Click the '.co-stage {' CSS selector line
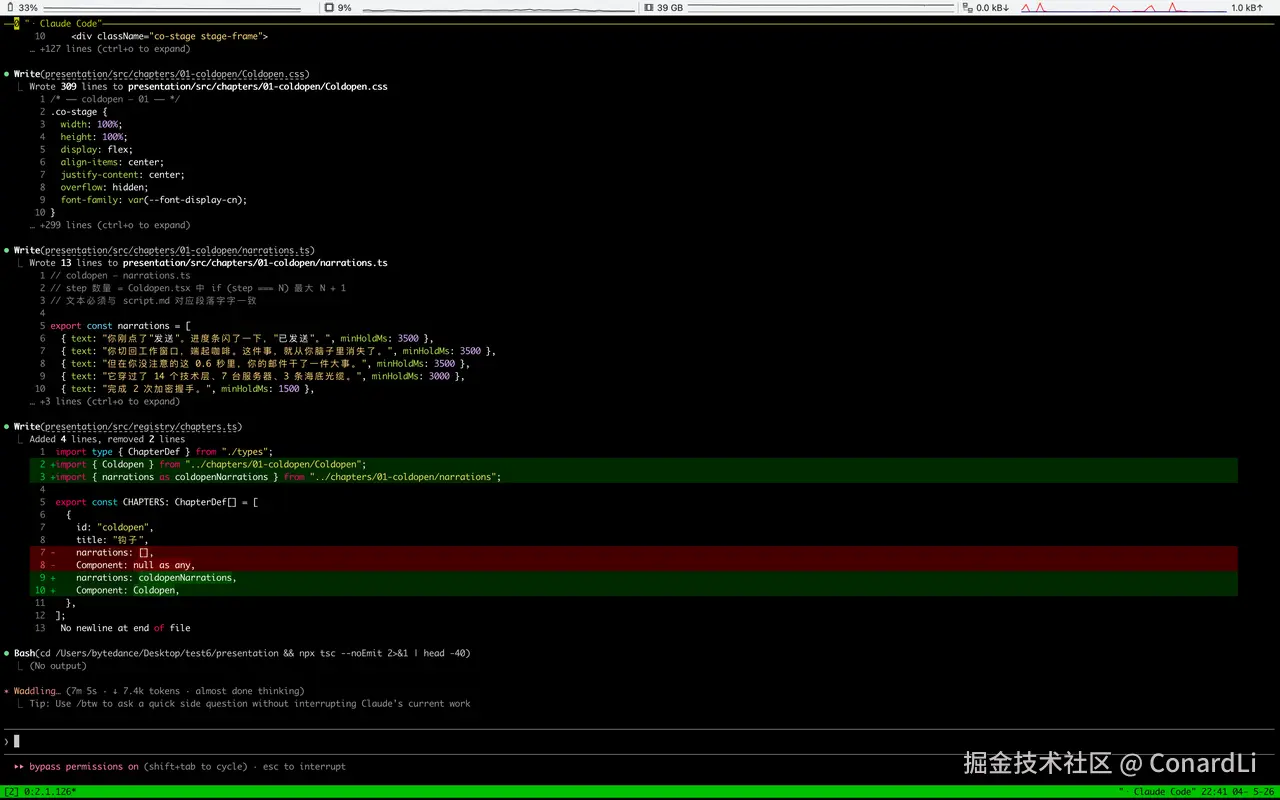1280x800 pixels. click(x=78, y=111)
